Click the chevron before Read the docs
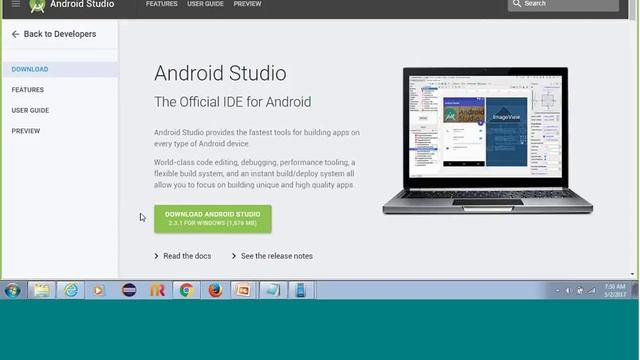The image size is (640, 360). tap(156, 256)
